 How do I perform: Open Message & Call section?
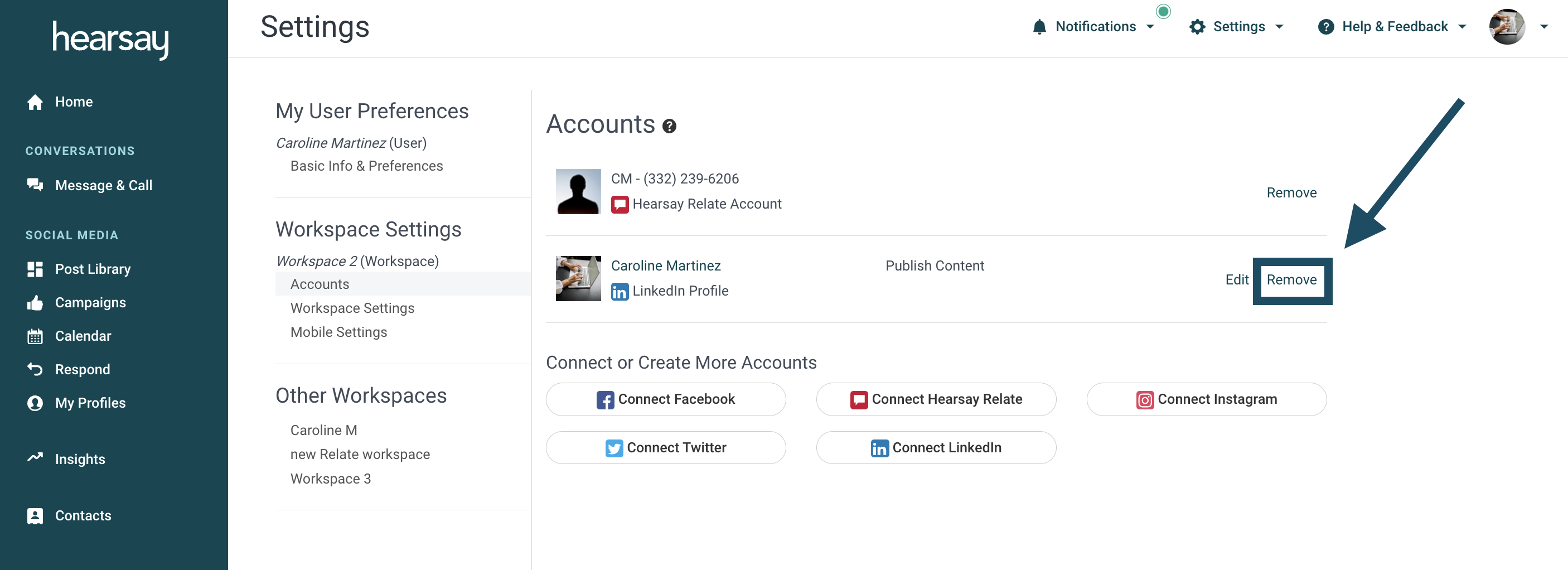tap(104, 185)
